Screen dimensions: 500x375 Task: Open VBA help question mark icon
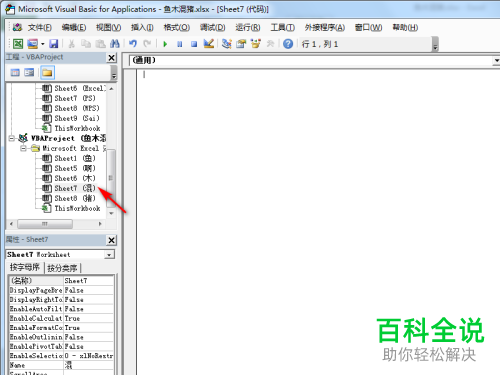(288, 44)
